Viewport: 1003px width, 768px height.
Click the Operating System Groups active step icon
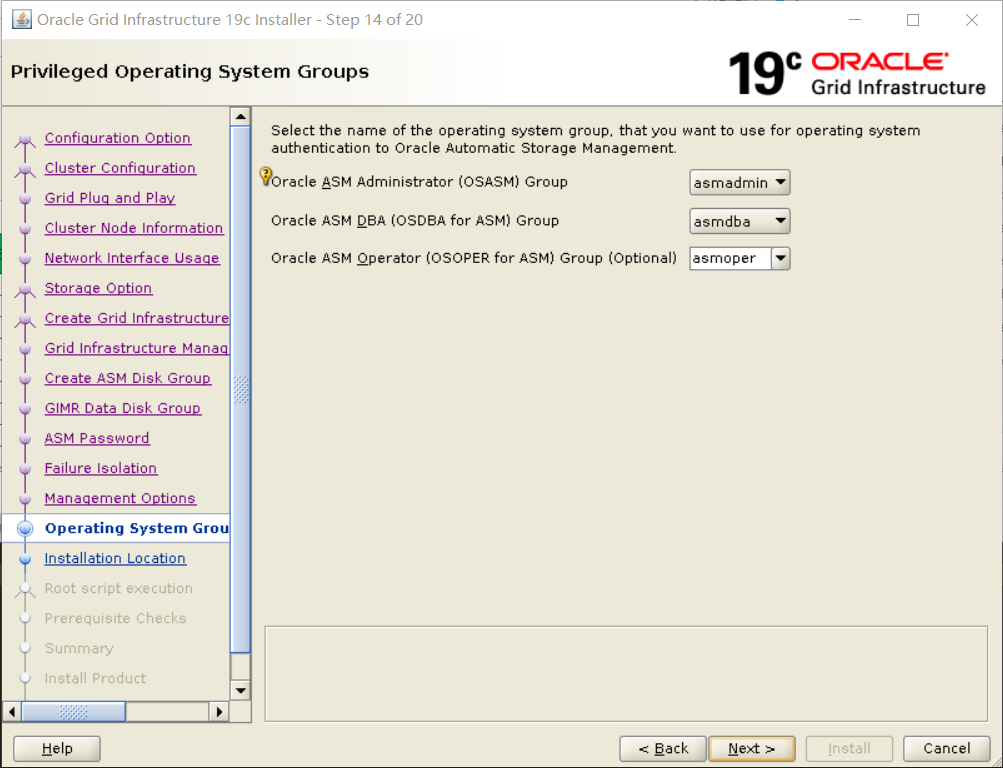point(25,529)
